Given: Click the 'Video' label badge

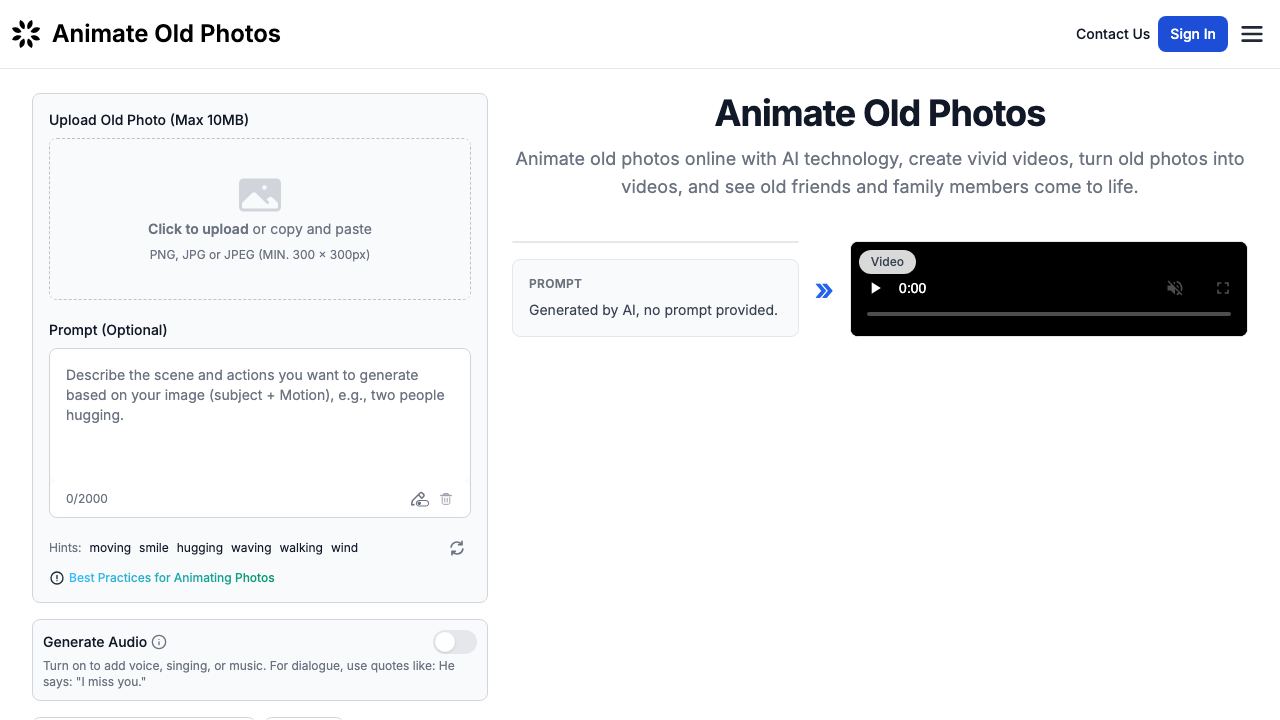Looking at the screenshot, I should [x=887, y=262].
